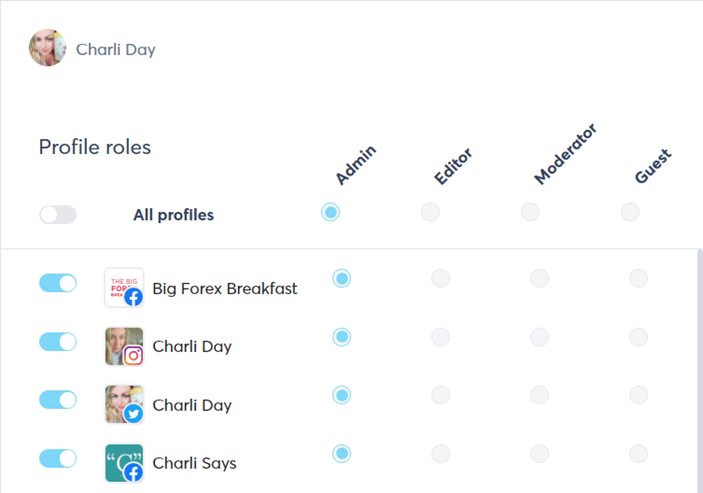
Task: Turn off the Charli Says profile toggle
Action: 58,459
